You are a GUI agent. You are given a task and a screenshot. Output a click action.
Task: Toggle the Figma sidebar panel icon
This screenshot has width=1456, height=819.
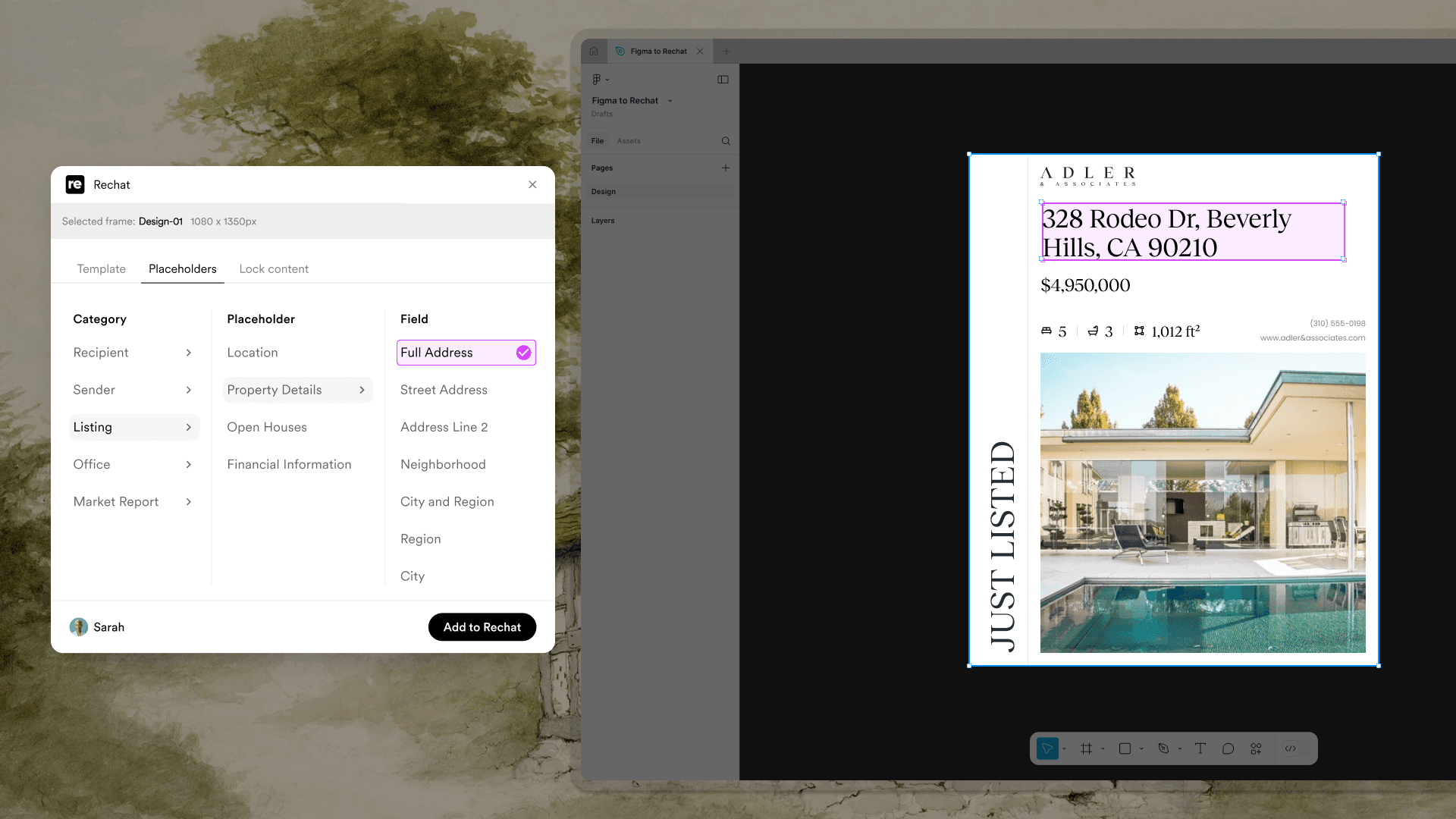(723, 80)
